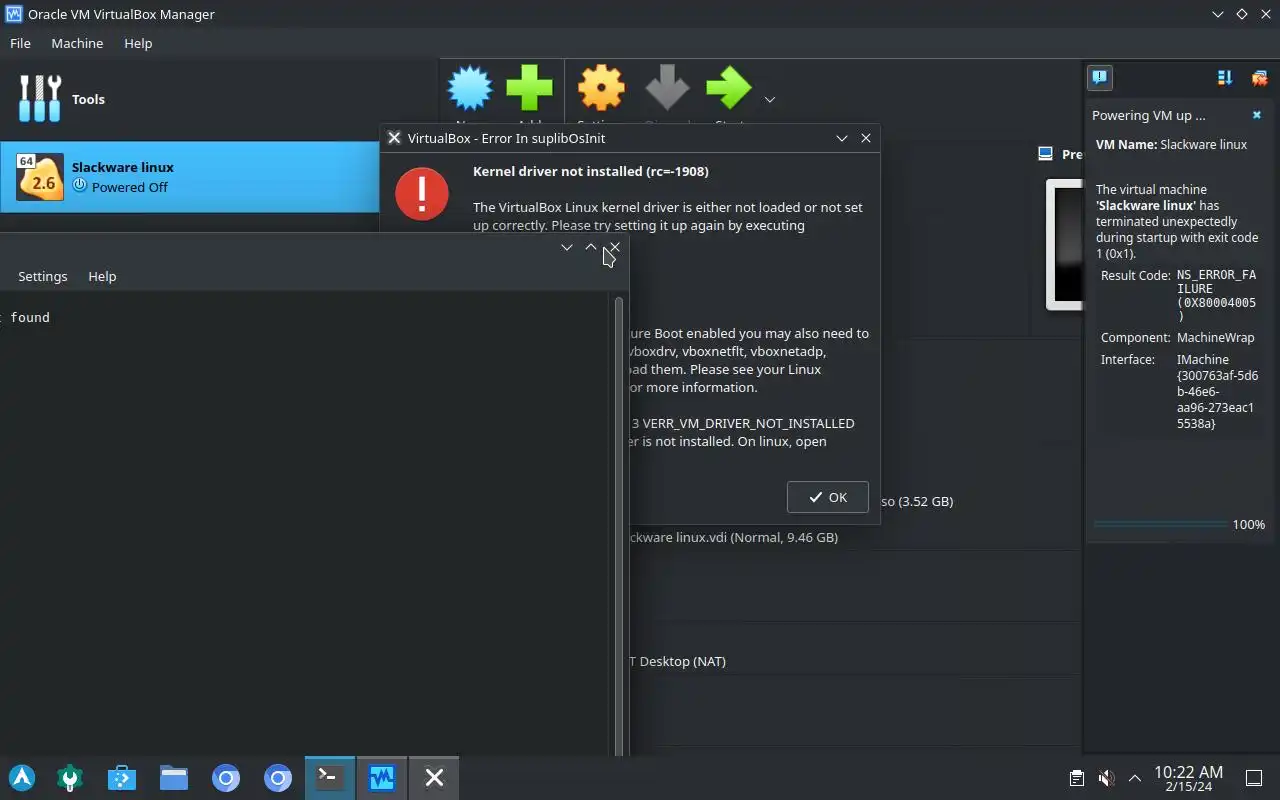Click the X task entry in taskbar
This screenshot has width=1280, height=800.
point(434,778)
